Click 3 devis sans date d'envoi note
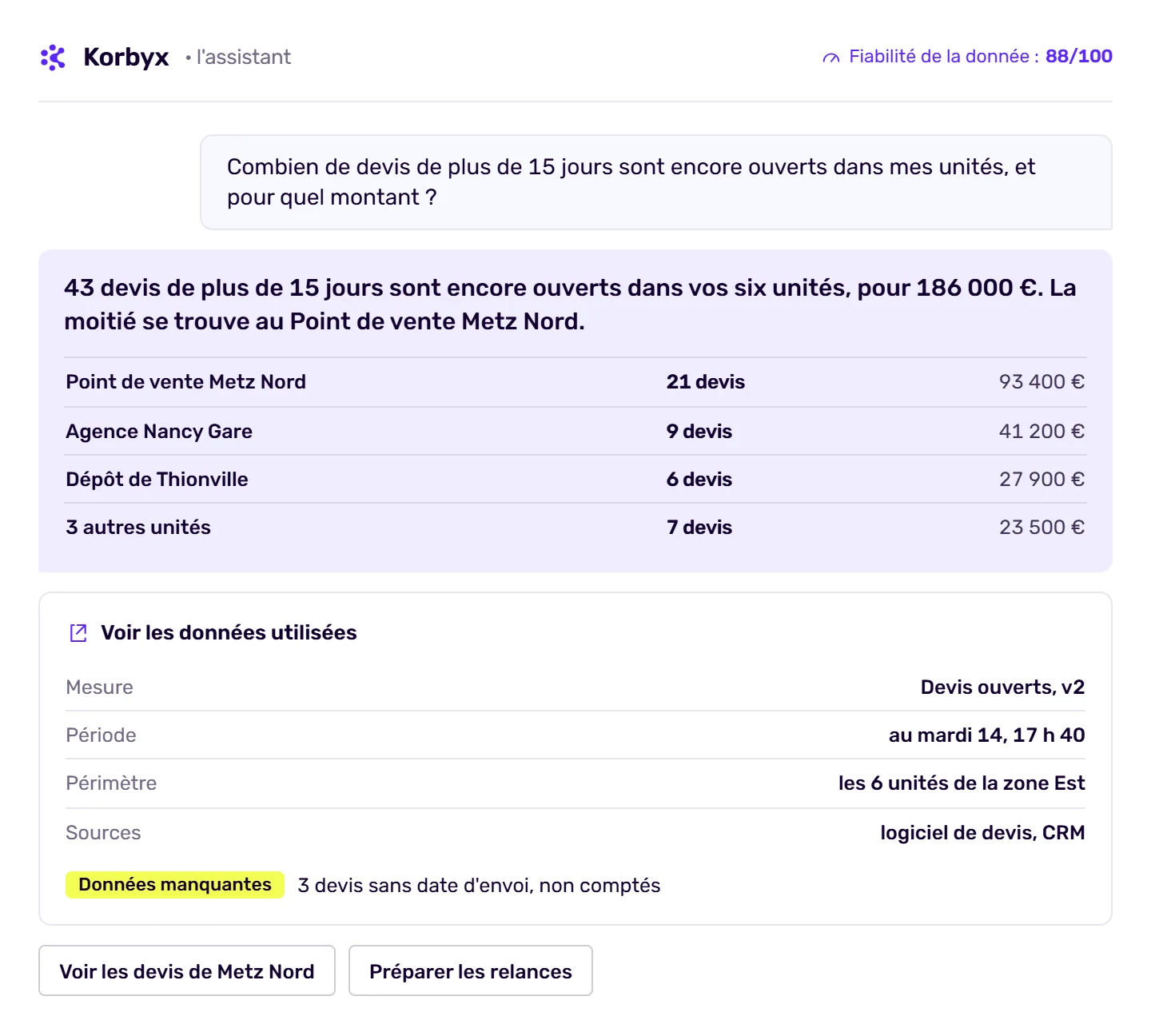Viewport: 1151px width, 1036px height. pyautogui.click(x=479, y=886)
